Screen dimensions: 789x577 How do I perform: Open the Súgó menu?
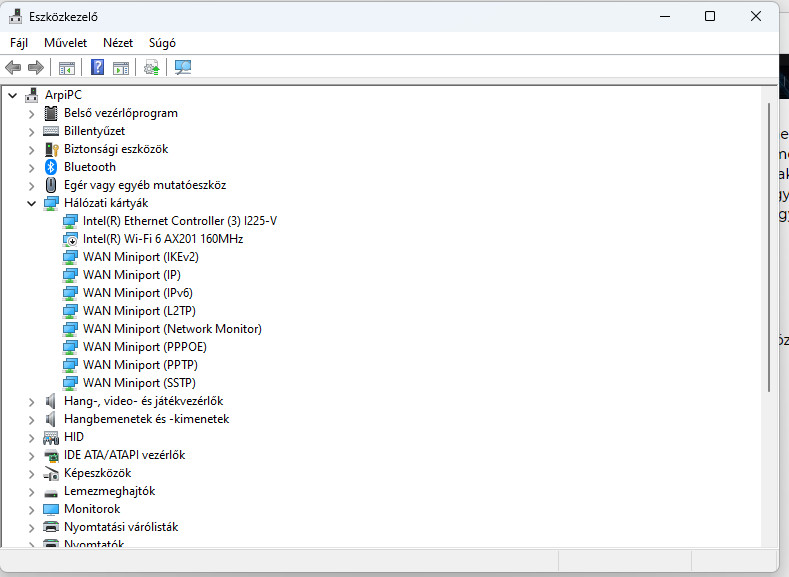(162, 43)
